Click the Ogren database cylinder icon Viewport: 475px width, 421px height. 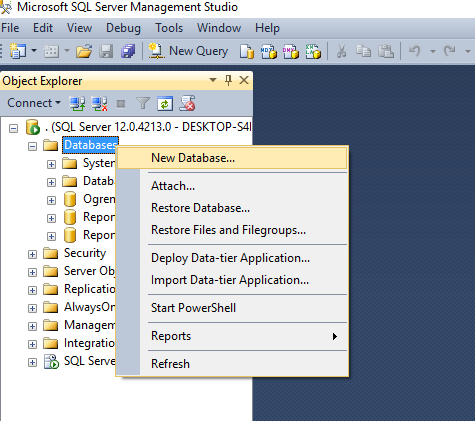(70, 199)
